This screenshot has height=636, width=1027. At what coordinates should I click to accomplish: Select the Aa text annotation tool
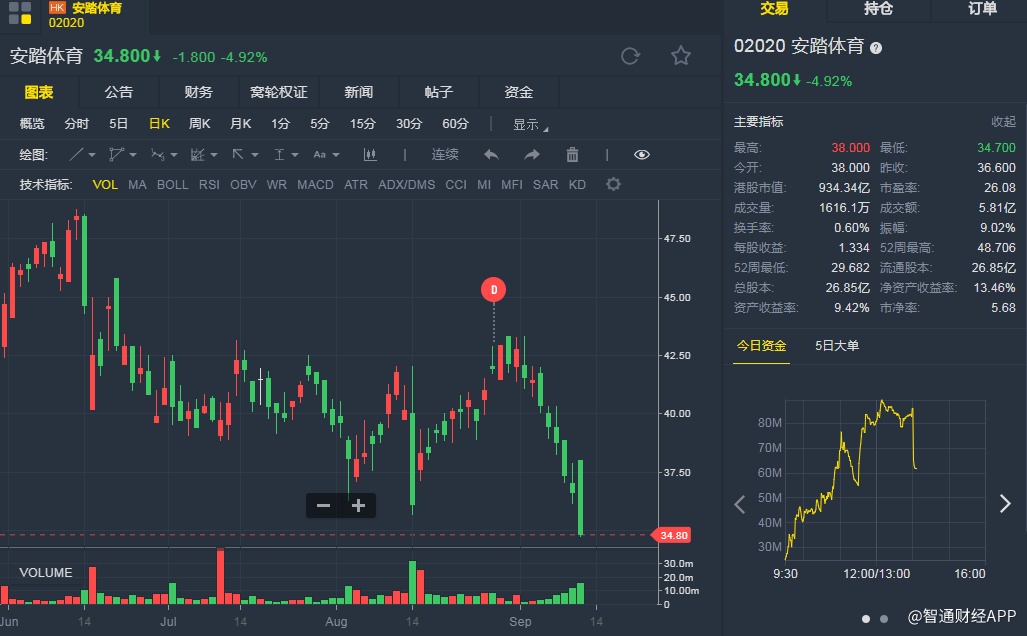320,155
